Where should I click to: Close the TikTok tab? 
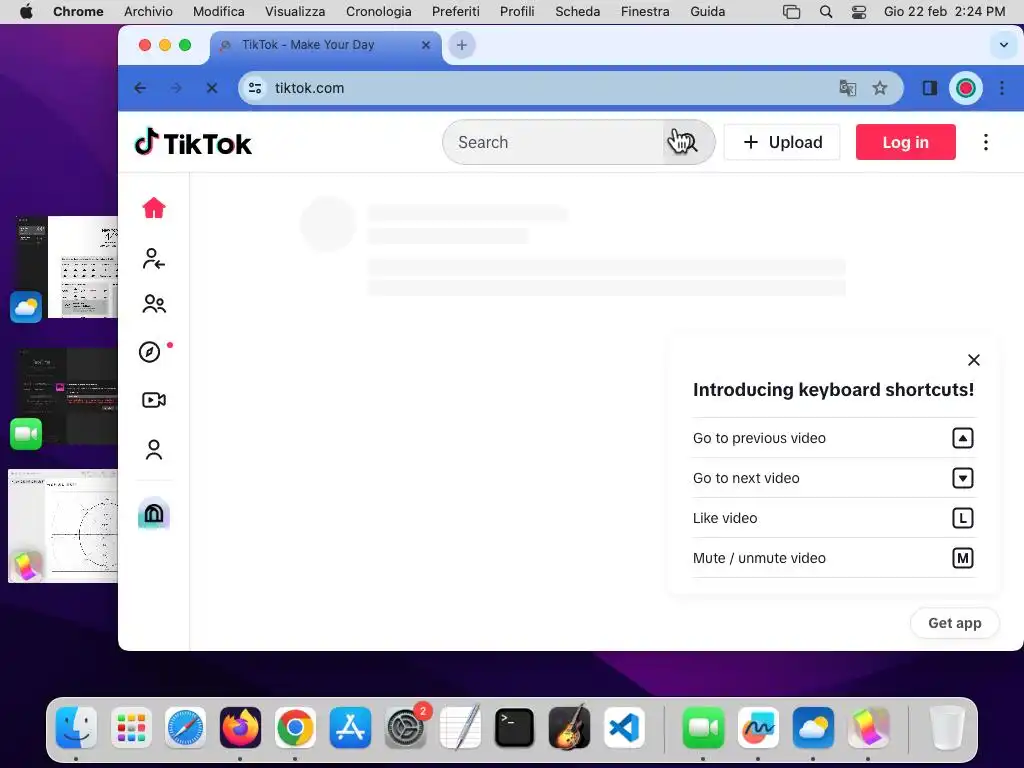pyautogui.click(x=426, y=45)
